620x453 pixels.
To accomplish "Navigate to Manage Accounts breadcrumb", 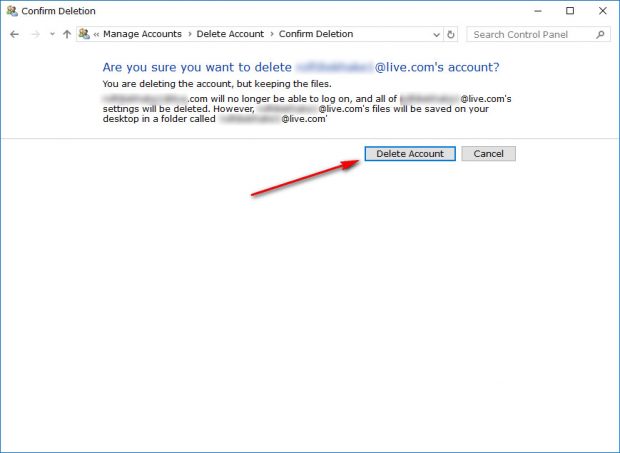I will click(142, 34).
